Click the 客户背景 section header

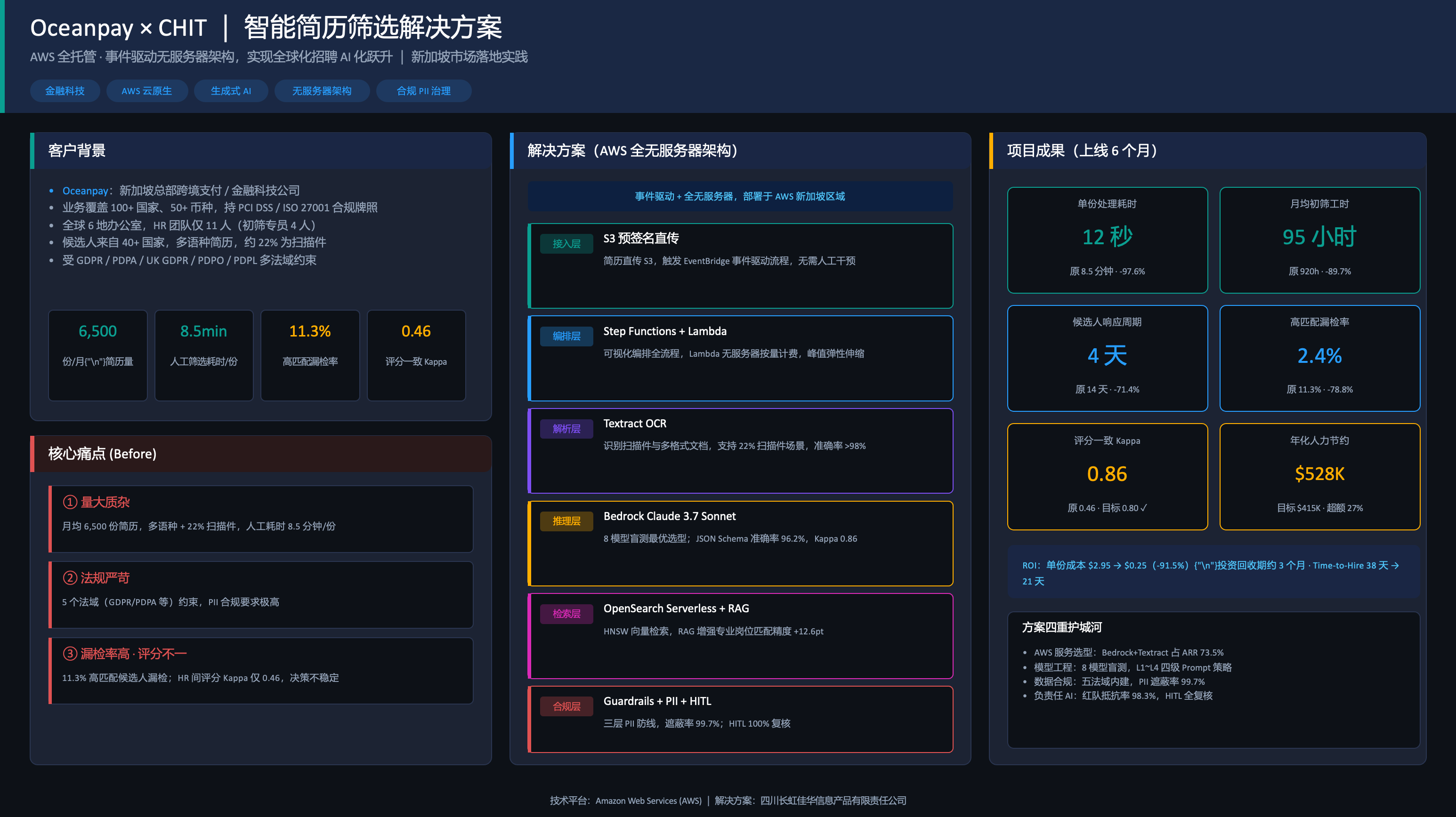260,151
